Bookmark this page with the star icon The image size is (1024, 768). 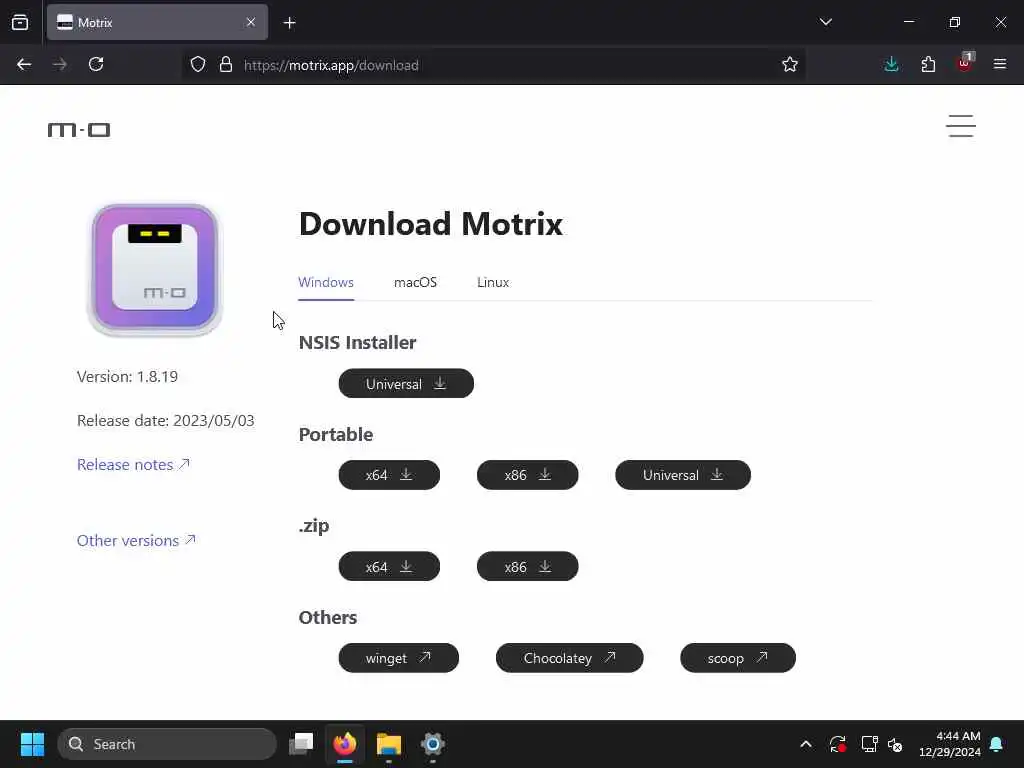(x=790, y=64)
